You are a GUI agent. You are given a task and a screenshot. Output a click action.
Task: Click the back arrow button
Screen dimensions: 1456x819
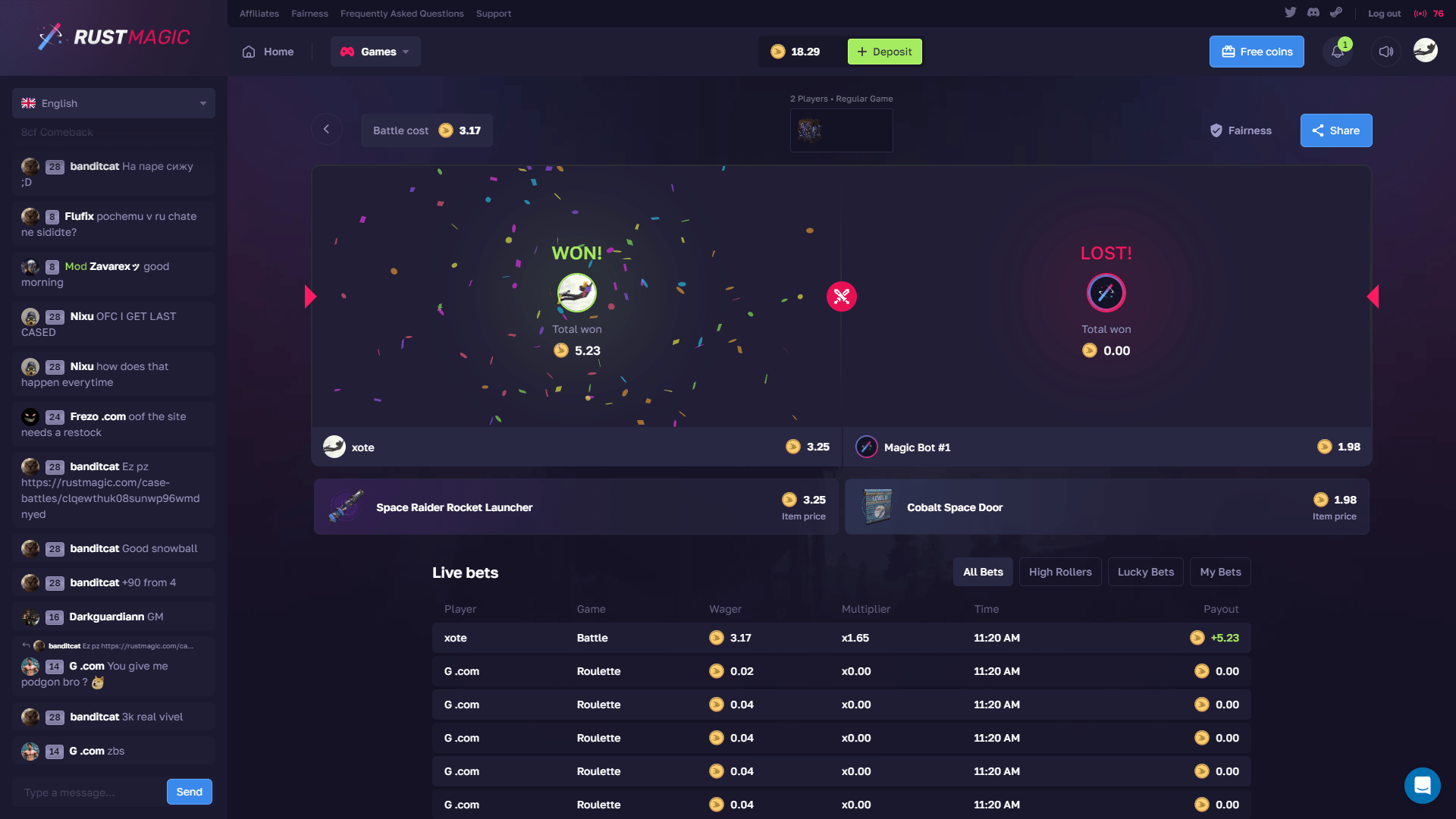click(327, 130)
